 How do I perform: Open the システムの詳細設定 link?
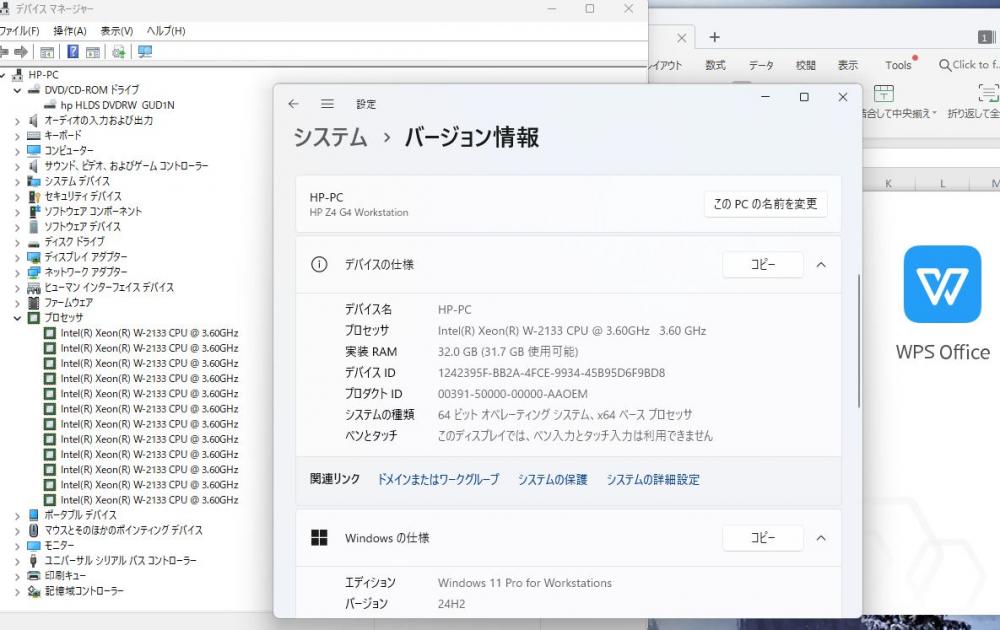pos(653,480)
